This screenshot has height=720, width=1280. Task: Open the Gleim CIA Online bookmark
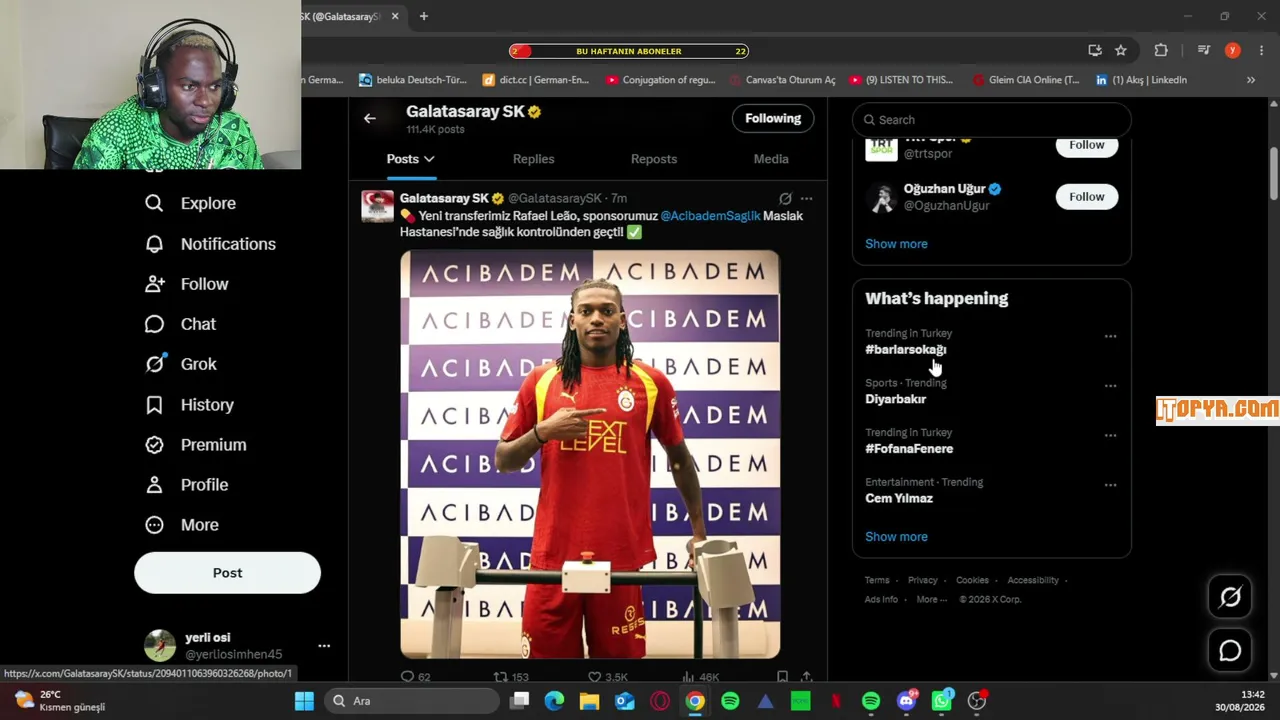coord(1025,80)
